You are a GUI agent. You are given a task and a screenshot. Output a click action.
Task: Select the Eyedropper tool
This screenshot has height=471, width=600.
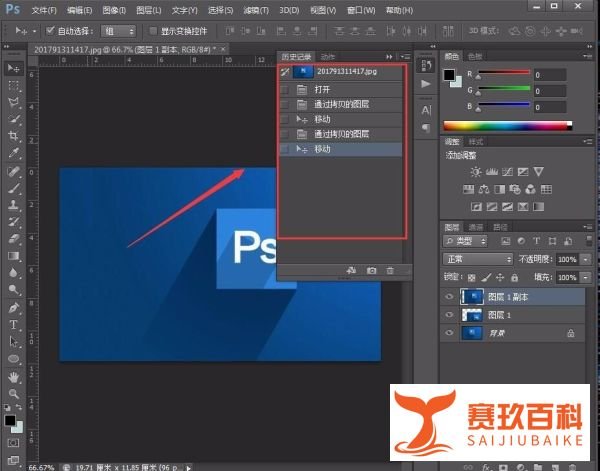(x=13, y=153)
